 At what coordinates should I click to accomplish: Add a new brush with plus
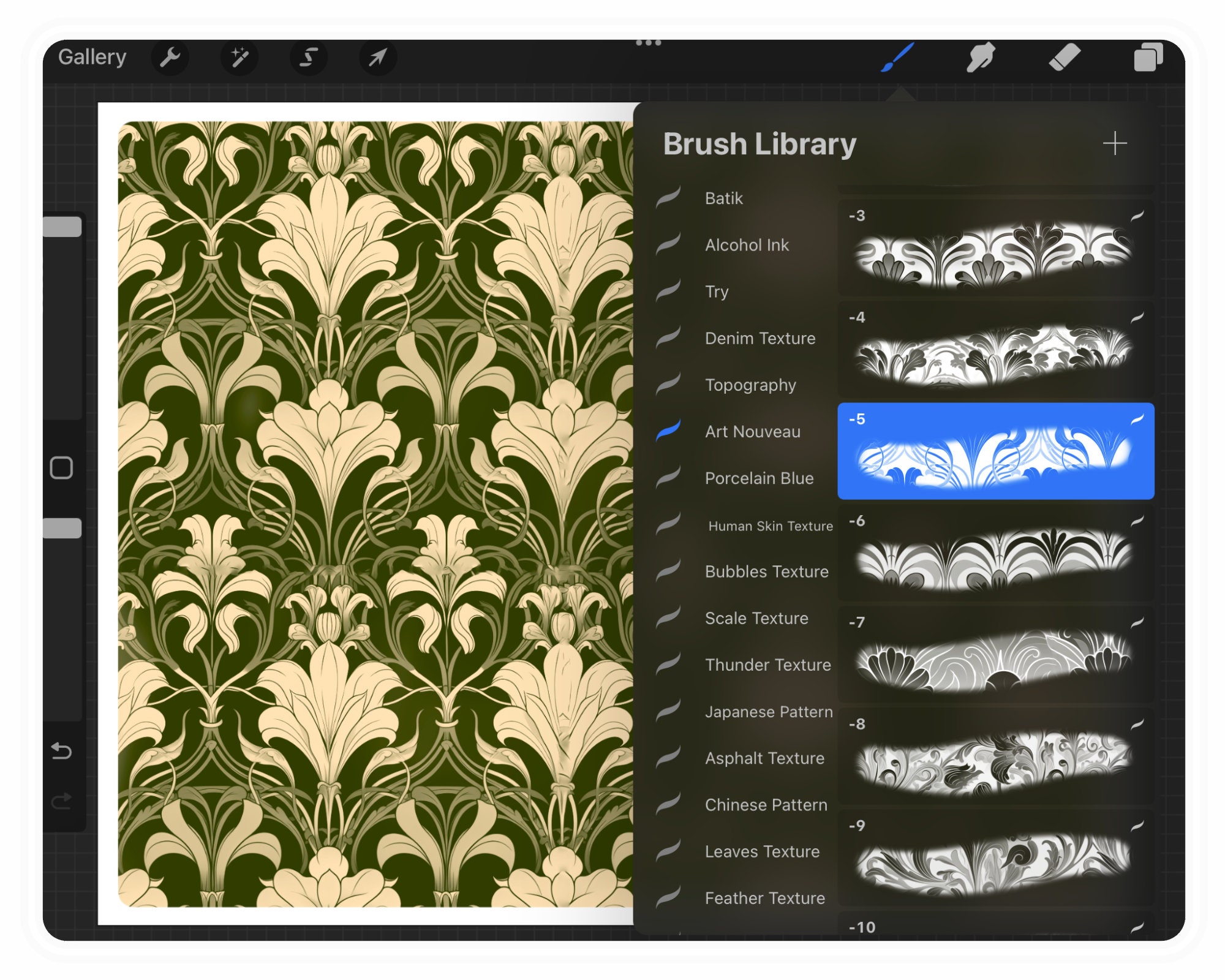(x=1115, y=143)
